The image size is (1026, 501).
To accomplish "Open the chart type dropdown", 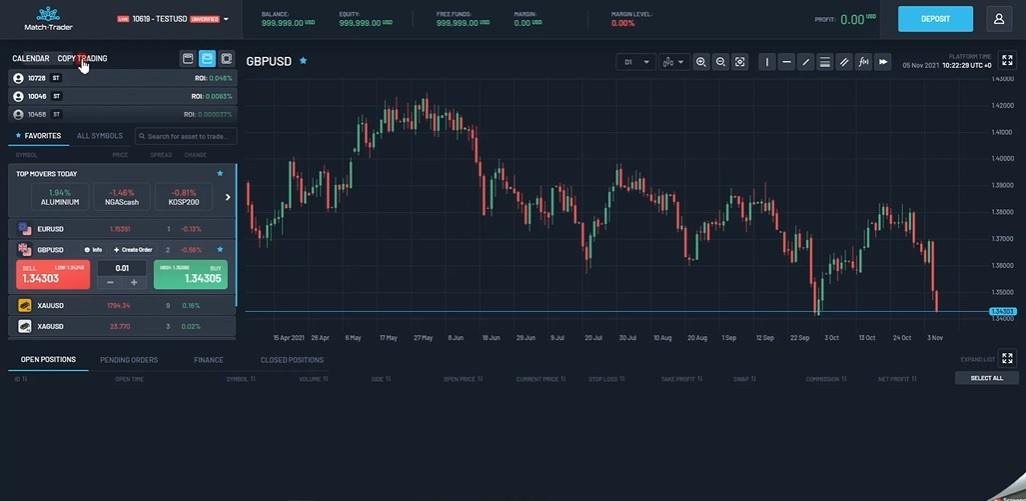I will (673, 62).
